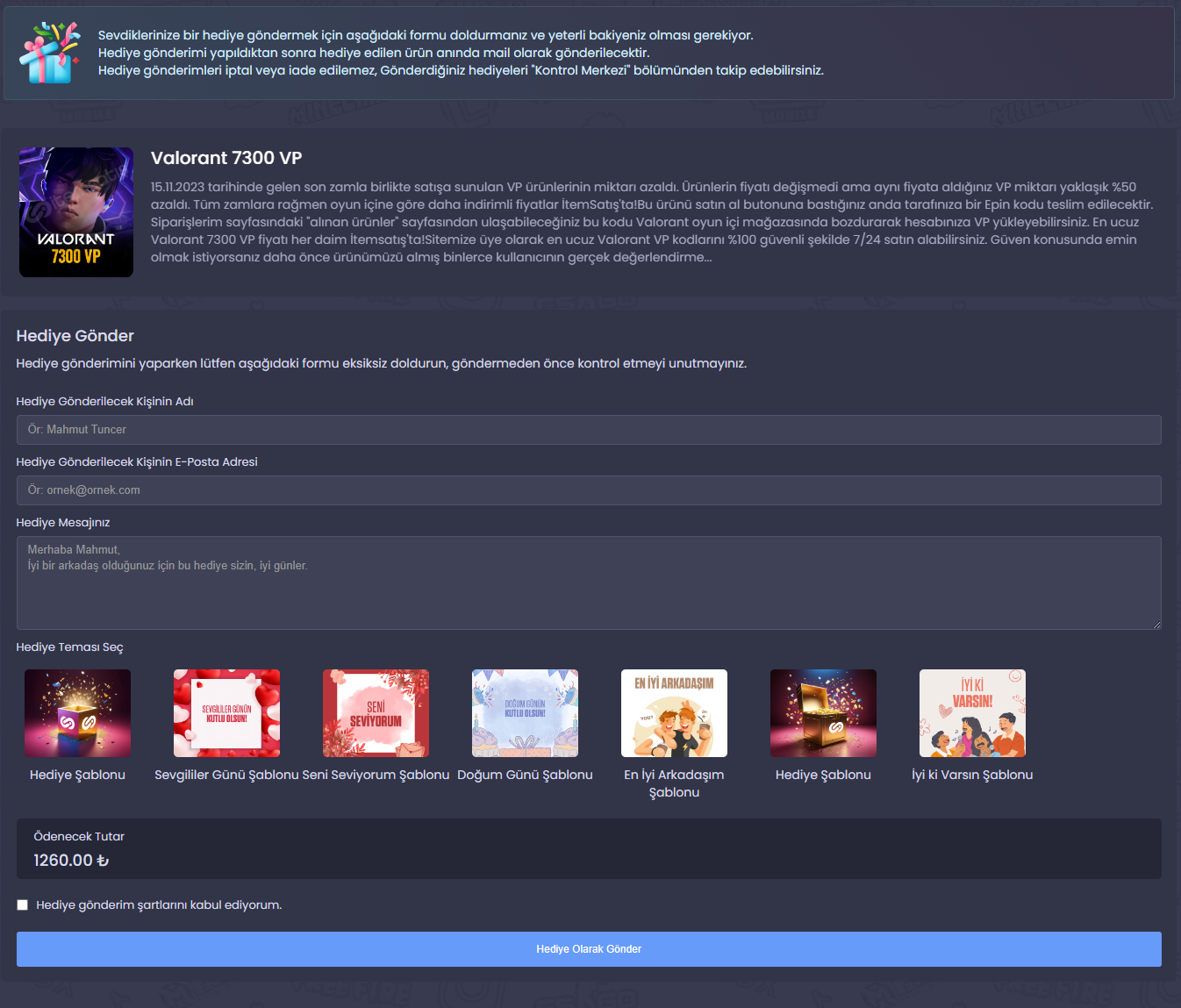Image resolution: width=1181 pixels, height=1008 pixels.
Task: Click the En İyi Arkadaşım Şablonu label
Action: pos(674,783)
